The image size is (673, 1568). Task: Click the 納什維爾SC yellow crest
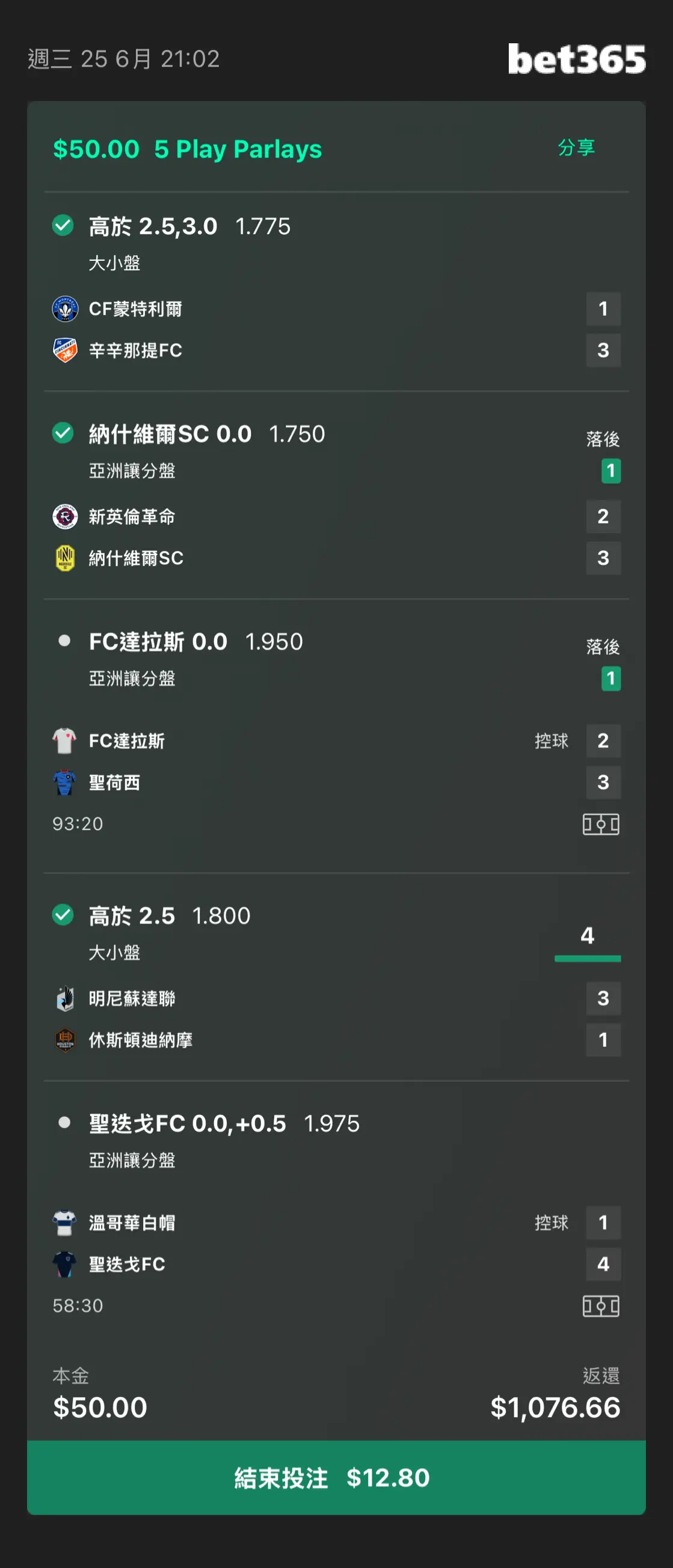click(x=64, y=558)
